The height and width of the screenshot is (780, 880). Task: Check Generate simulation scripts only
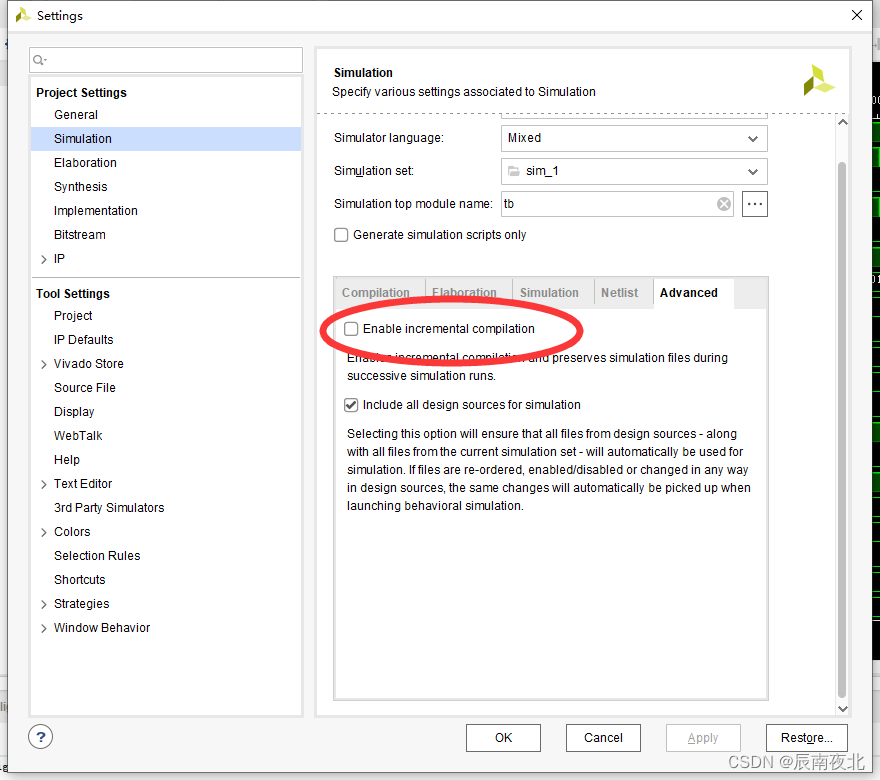(x=339, y=235)
